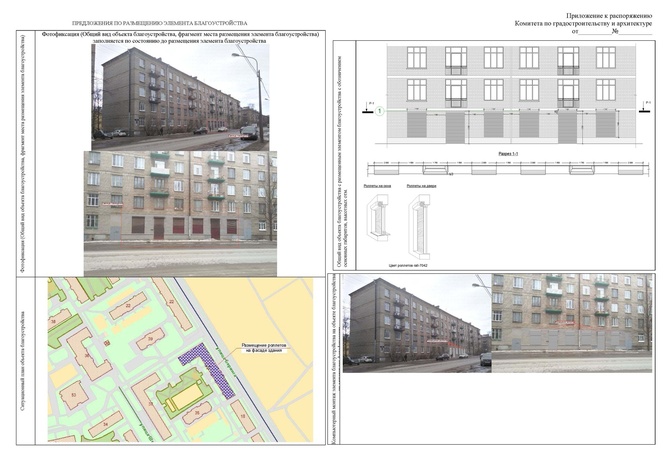
Task: Click the vertical "Ситуационный план объекта благоустройства" label
Action: [25, 360]
